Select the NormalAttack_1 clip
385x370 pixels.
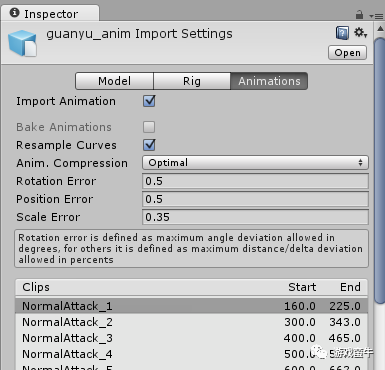tap(192, 306)
